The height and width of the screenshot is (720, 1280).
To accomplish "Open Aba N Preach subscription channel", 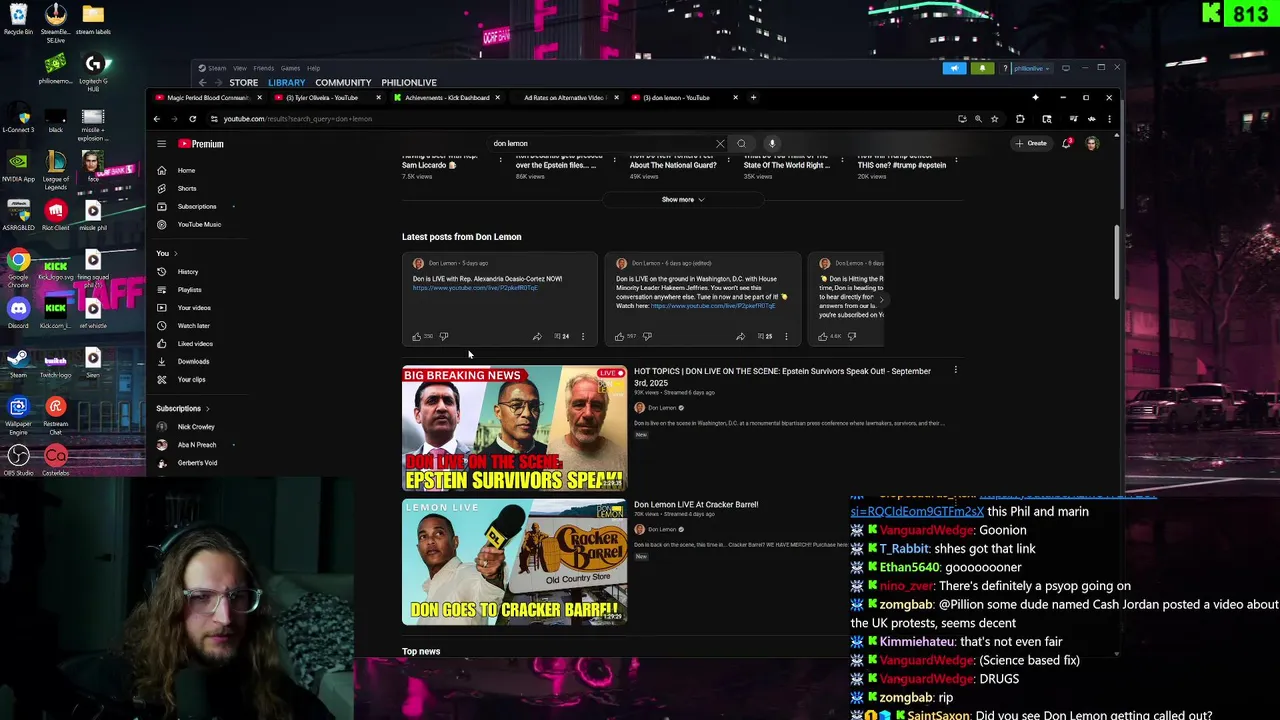I will [x=195, y=445].
